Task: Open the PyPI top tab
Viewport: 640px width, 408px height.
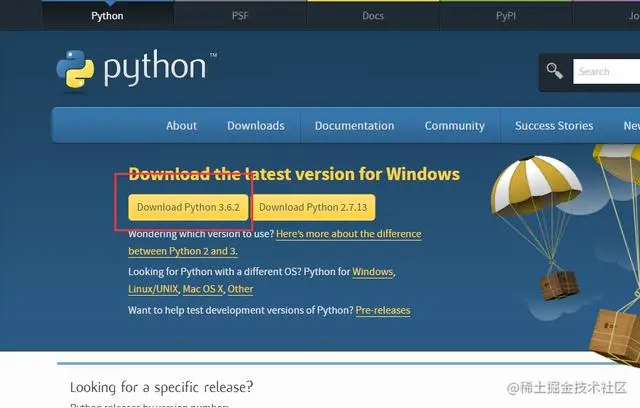Action: pos(506,16)
